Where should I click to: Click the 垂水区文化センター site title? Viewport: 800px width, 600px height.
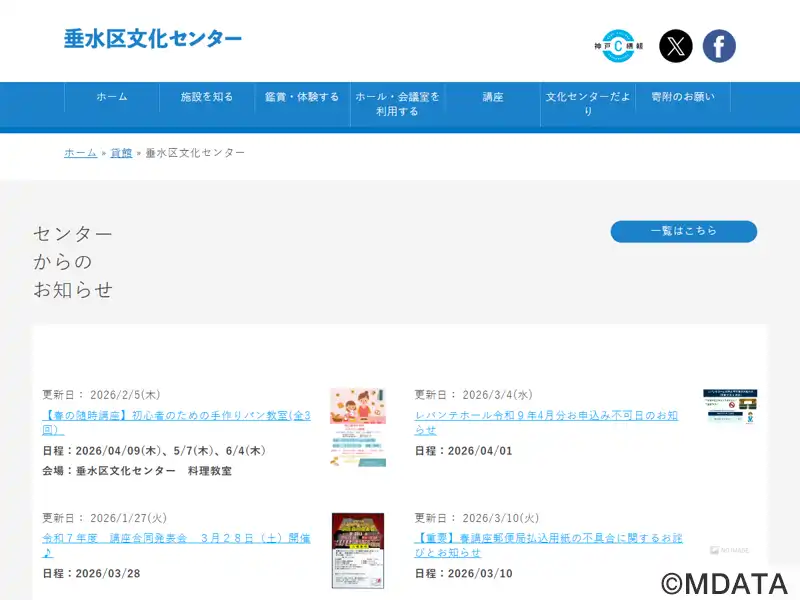click(153, 39)
